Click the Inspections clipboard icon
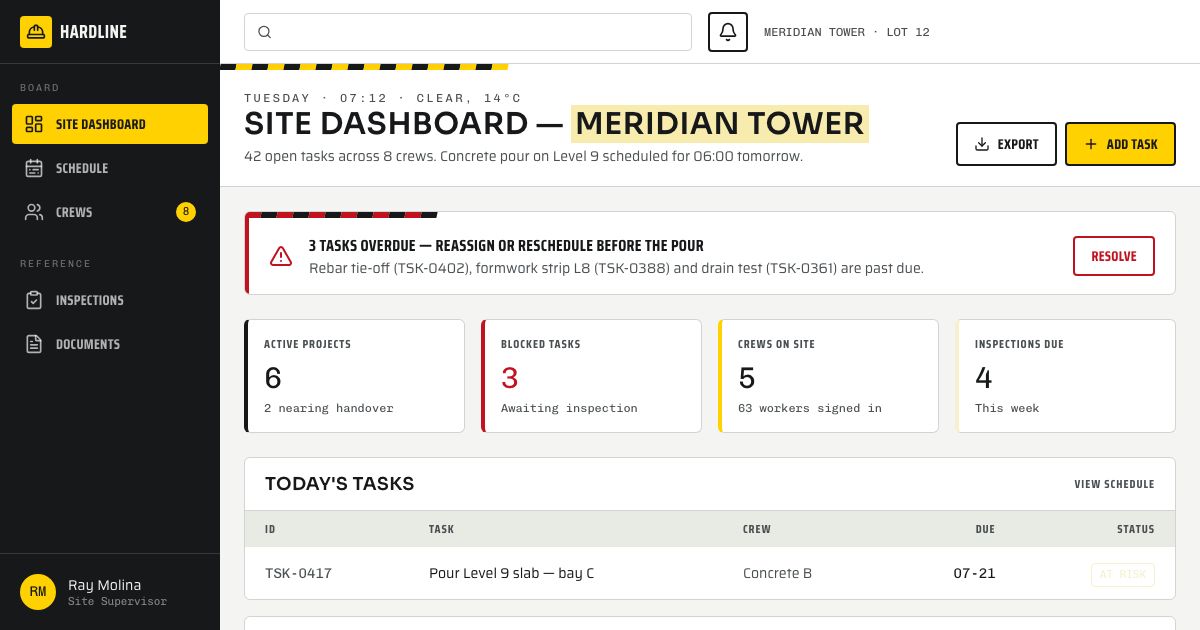 (x=34, y=300)
